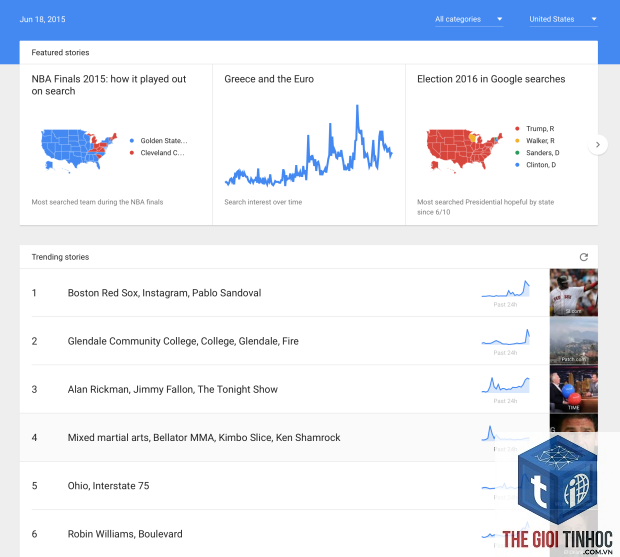Image resolution: width=620 pixels, height=557 pixels.
Task: Click the Glendale Community College sparkline chart
Action: pos(505,337)
